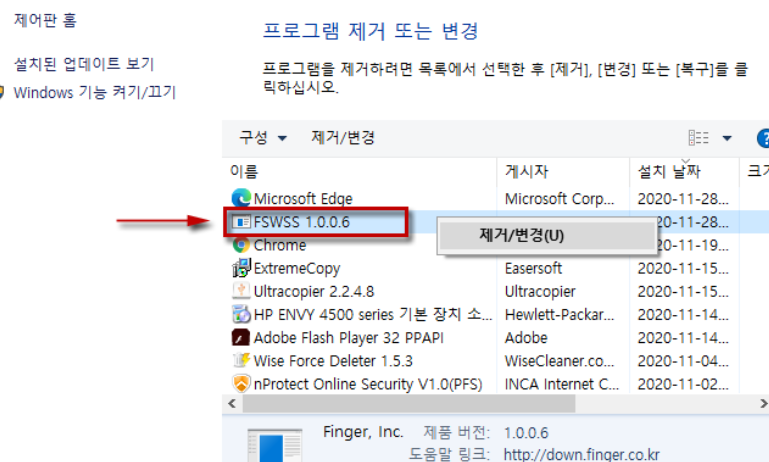The image size is (769, 462).
Task: Sort by the 설치 날짜 column header
Action: coord(669,171)
